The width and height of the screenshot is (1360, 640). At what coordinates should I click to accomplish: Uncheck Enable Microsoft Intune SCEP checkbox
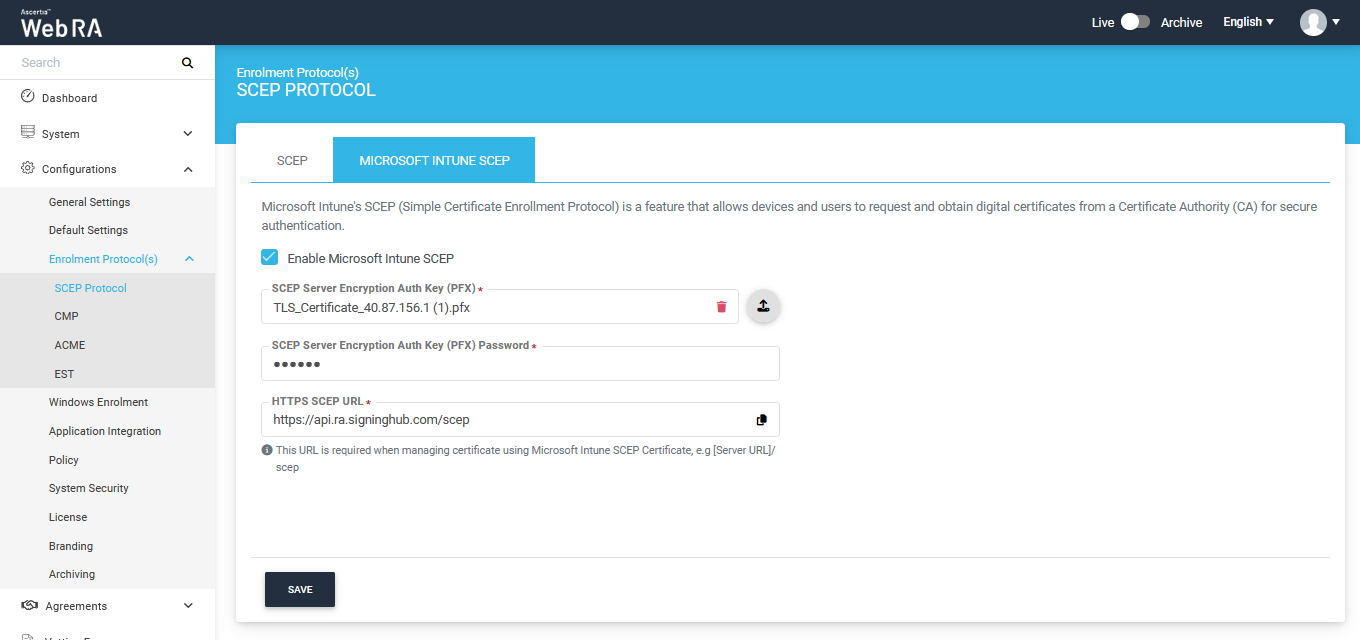[269, 258]
